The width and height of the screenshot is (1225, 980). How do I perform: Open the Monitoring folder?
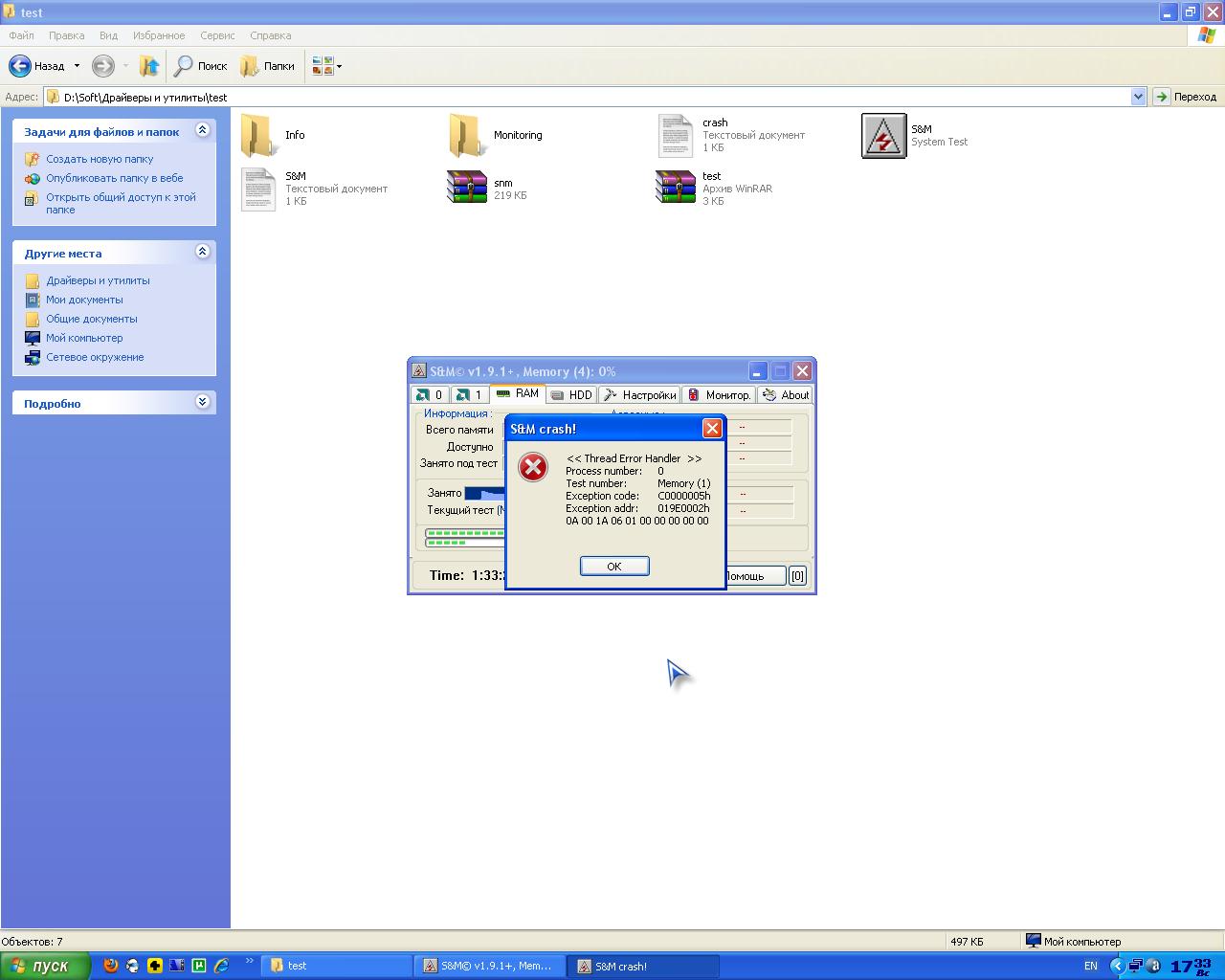(466, 136)
